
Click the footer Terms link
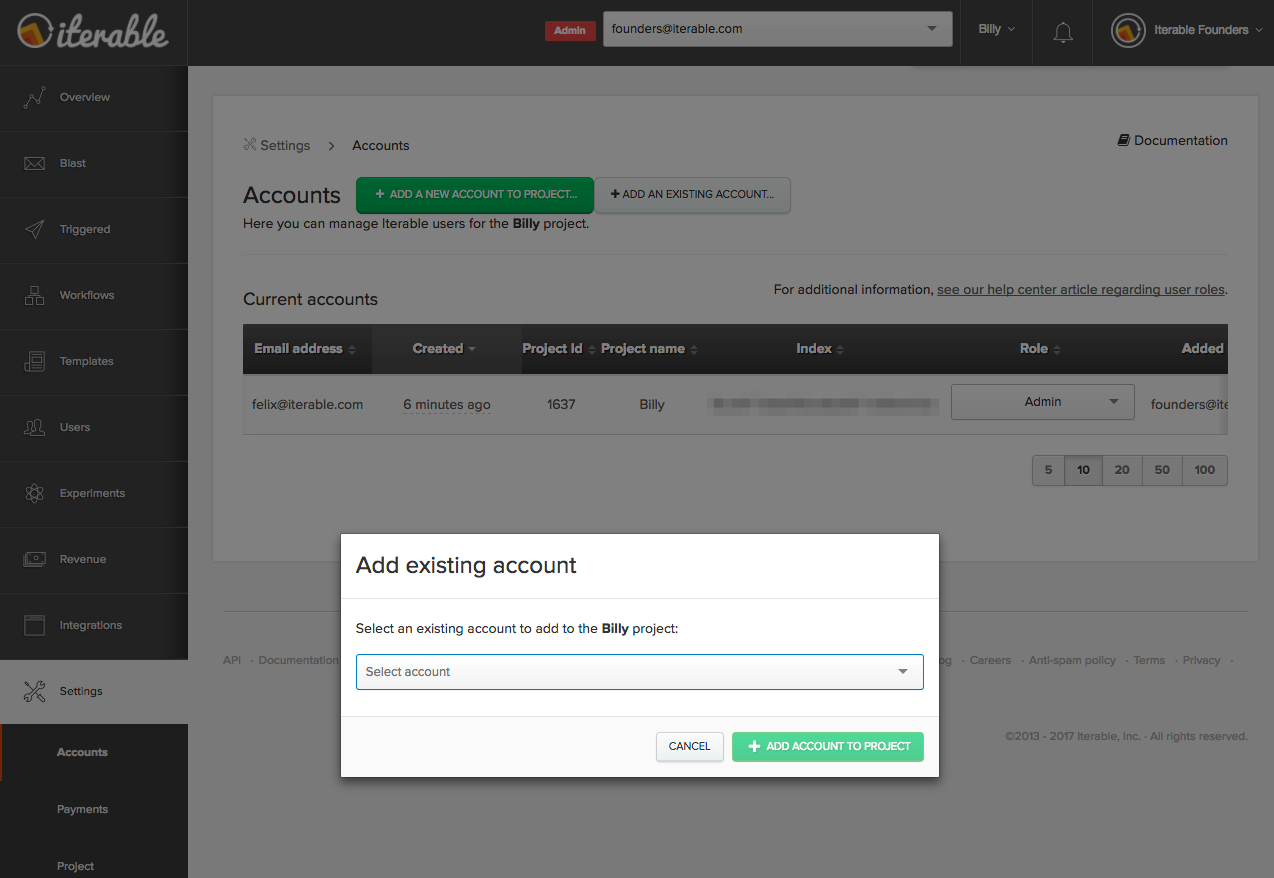[1149, 660]
